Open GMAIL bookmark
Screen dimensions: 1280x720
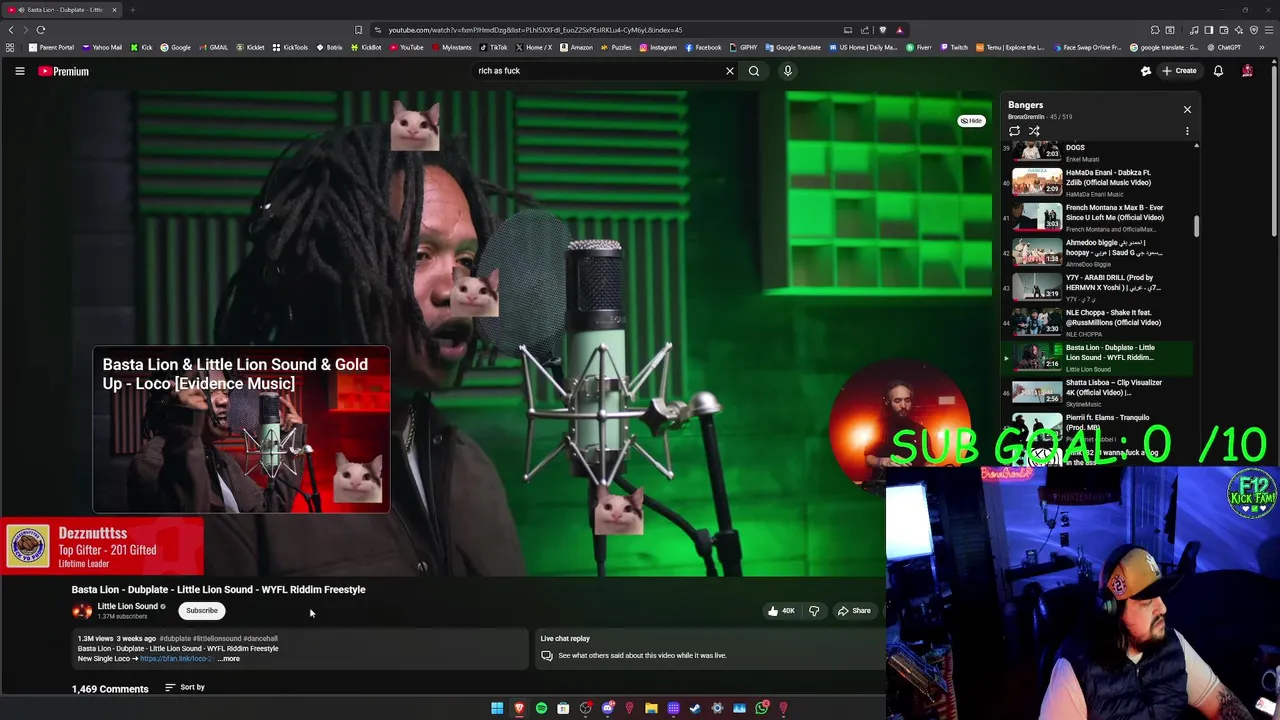pos(214,47)
